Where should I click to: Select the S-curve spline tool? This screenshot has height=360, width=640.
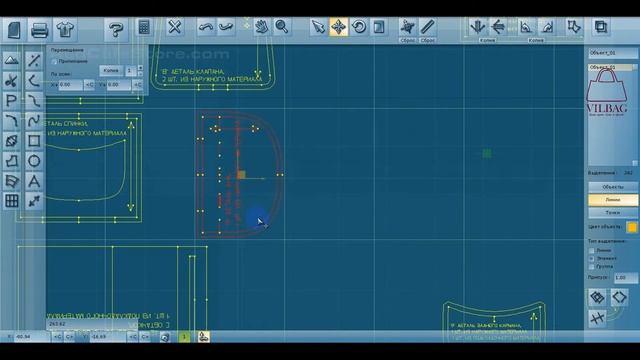click(34, 121)
